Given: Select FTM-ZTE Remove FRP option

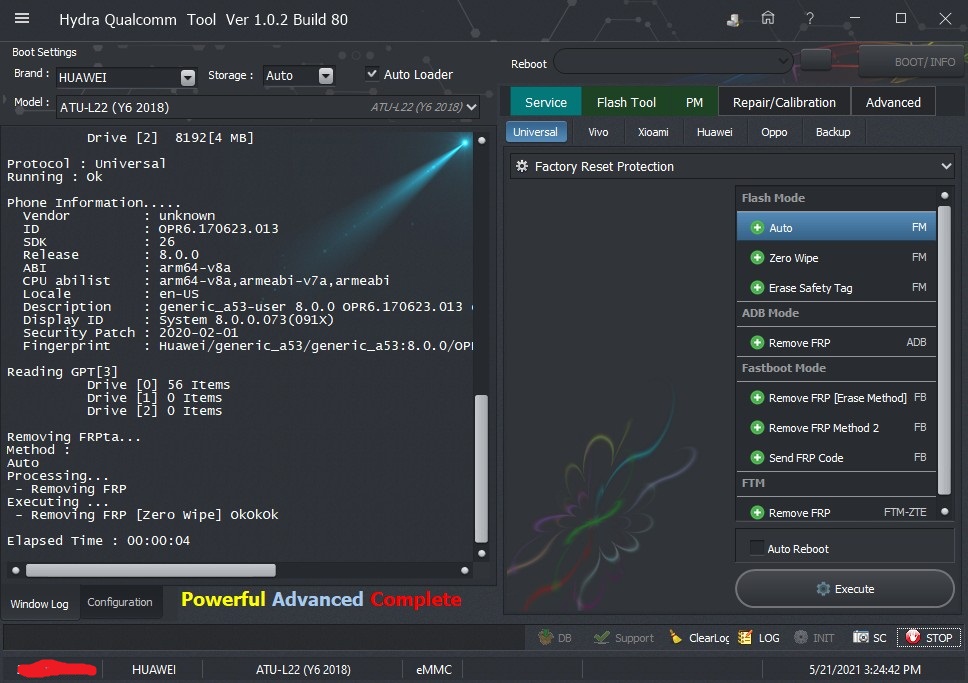Looking at the screenshot, I should tap(837, 512).
